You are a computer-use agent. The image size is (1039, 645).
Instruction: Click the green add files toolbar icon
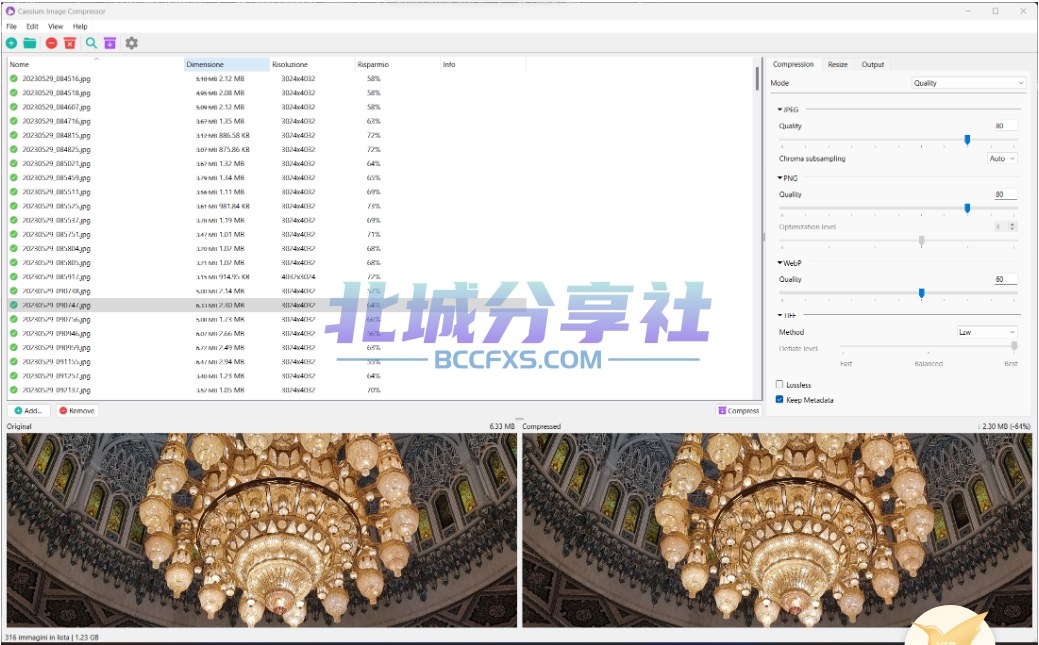point(11,43)
